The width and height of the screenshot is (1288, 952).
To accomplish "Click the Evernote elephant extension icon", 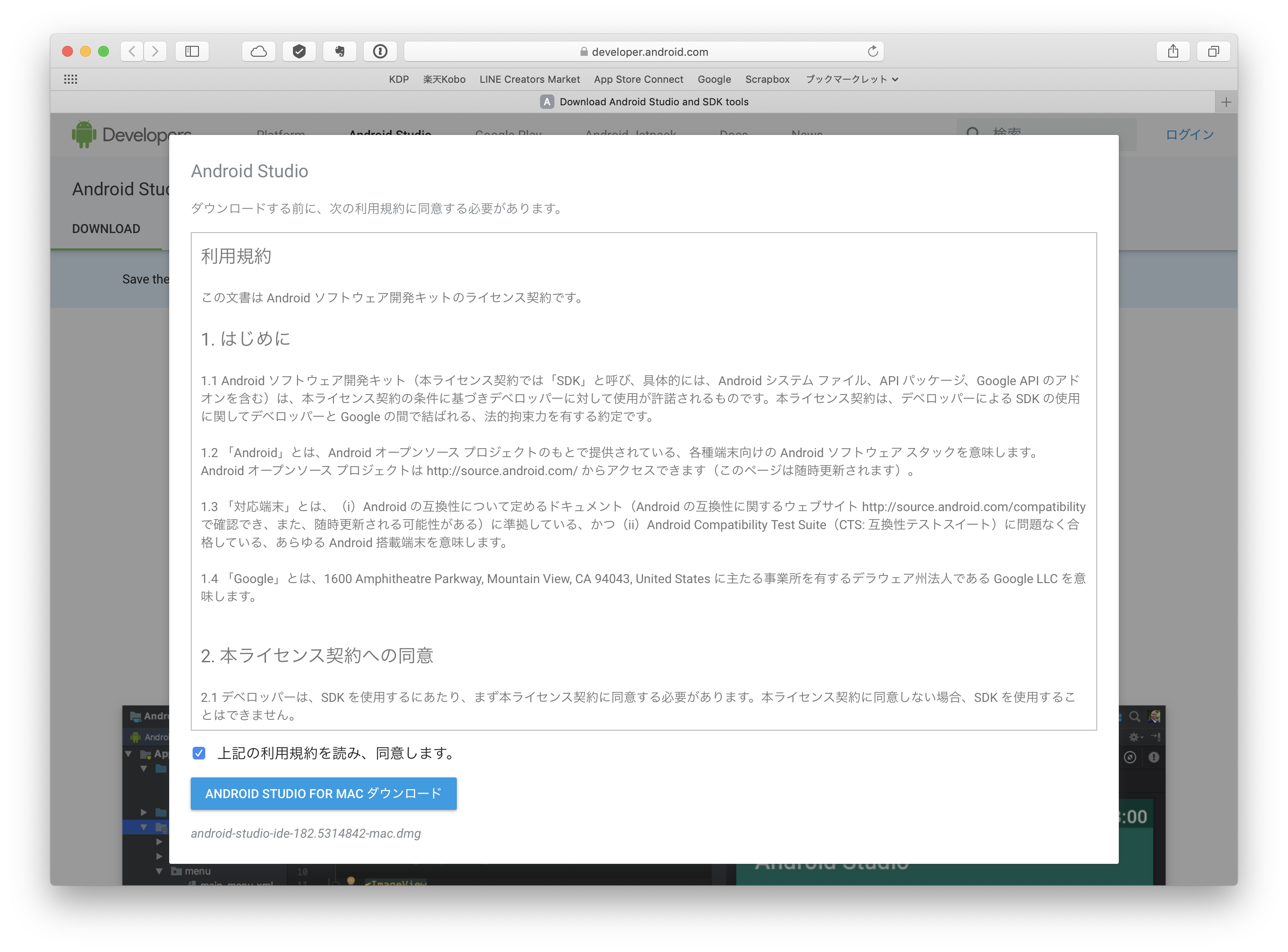I will coord(339,51).
